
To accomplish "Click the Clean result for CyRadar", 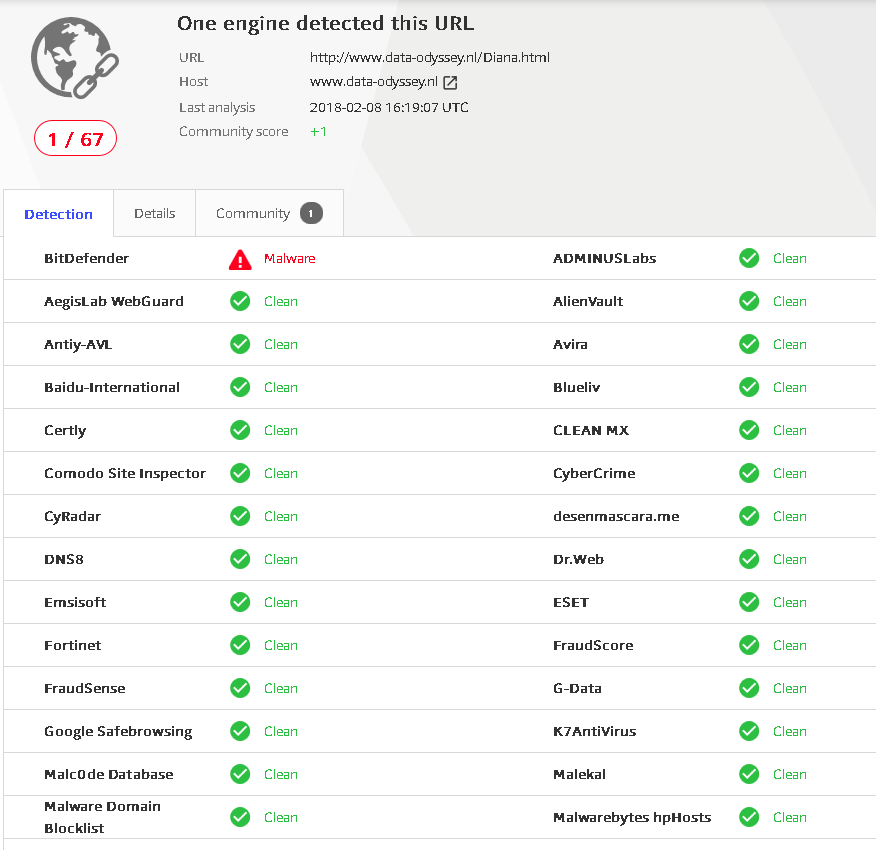I will [x=280, y=516].
